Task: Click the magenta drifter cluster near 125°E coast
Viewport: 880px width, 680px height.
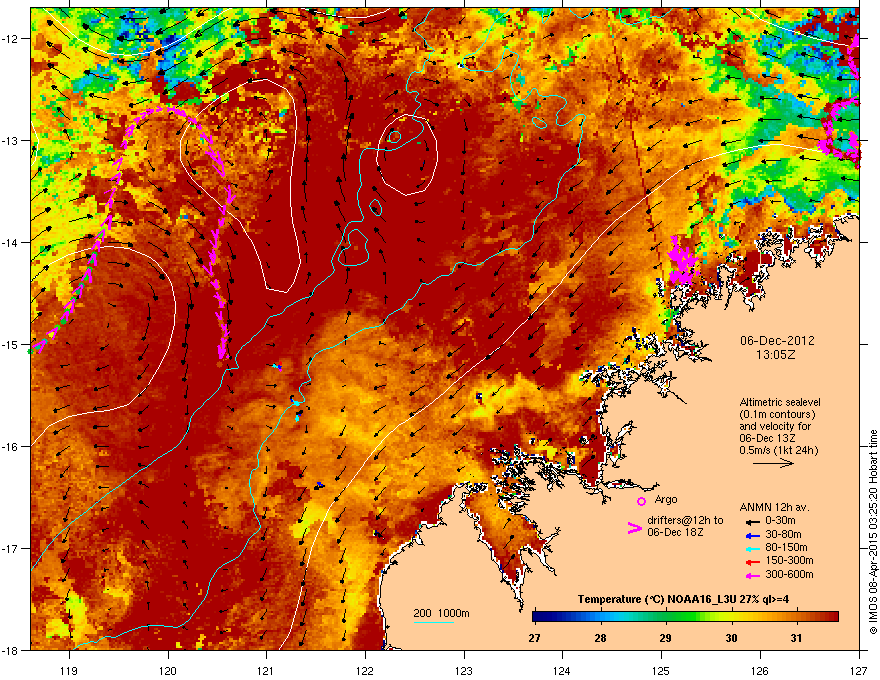Action: tap(682, 261)
